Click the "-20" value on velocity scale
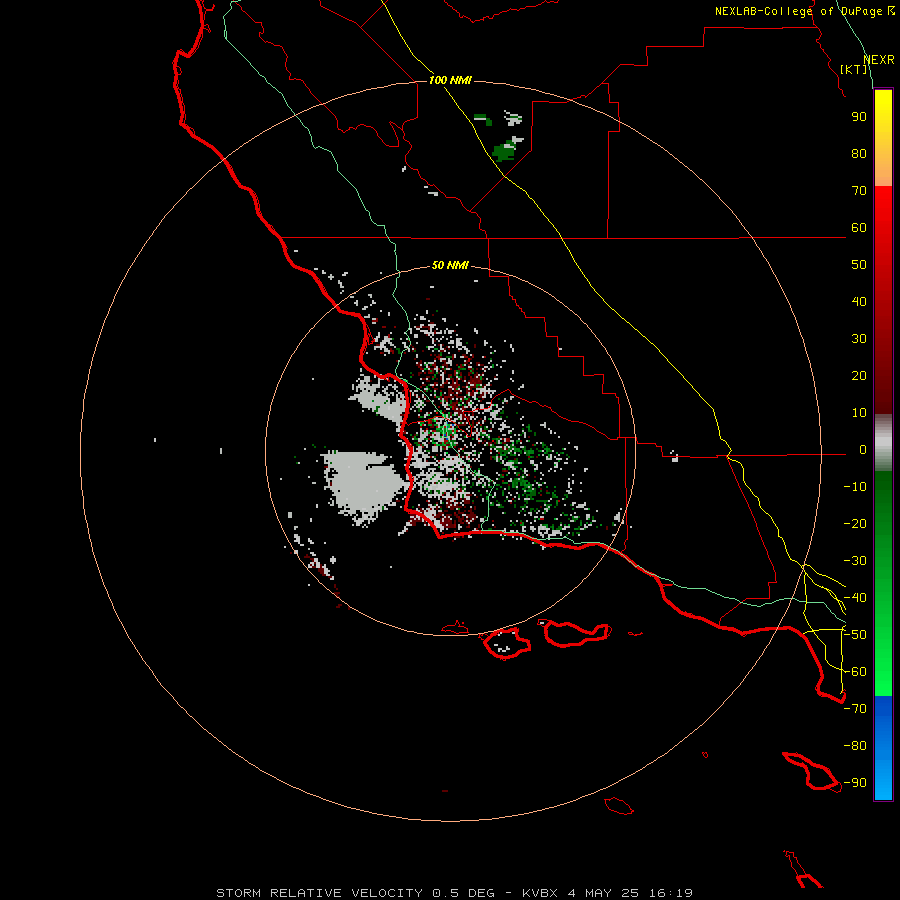Viewport: 900px width, 900px height. click(x=855, y=524)
